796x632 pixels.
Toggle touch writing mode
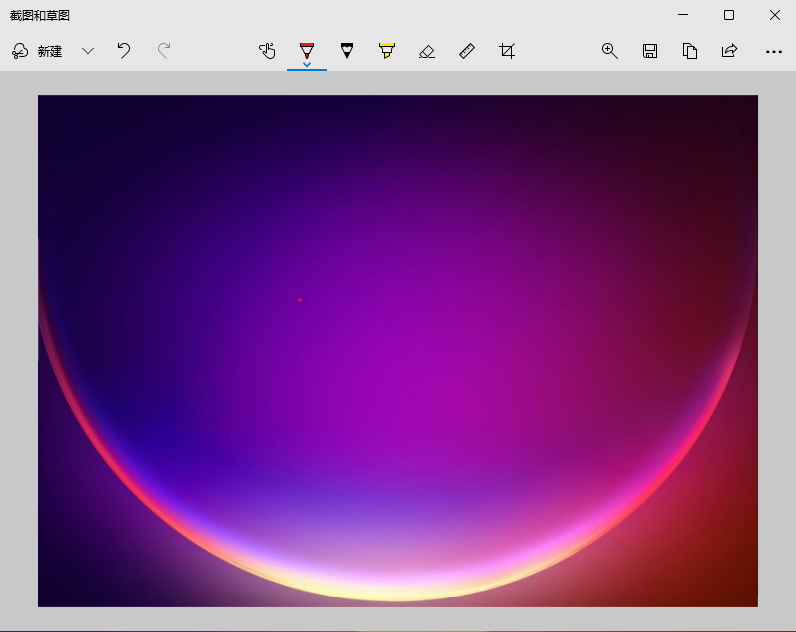coord(267,51)
